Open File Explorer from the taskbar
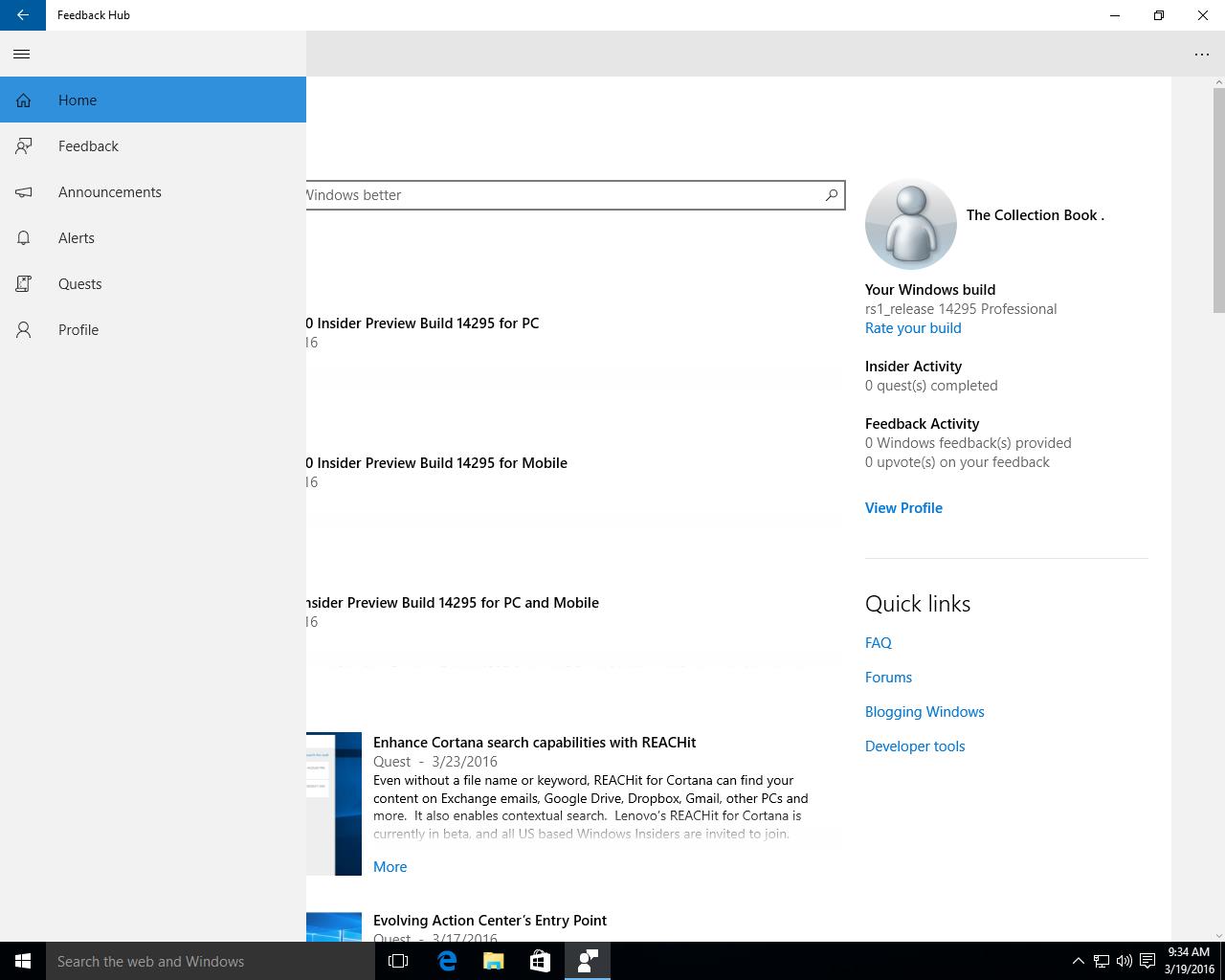 [x=493, y=961]
